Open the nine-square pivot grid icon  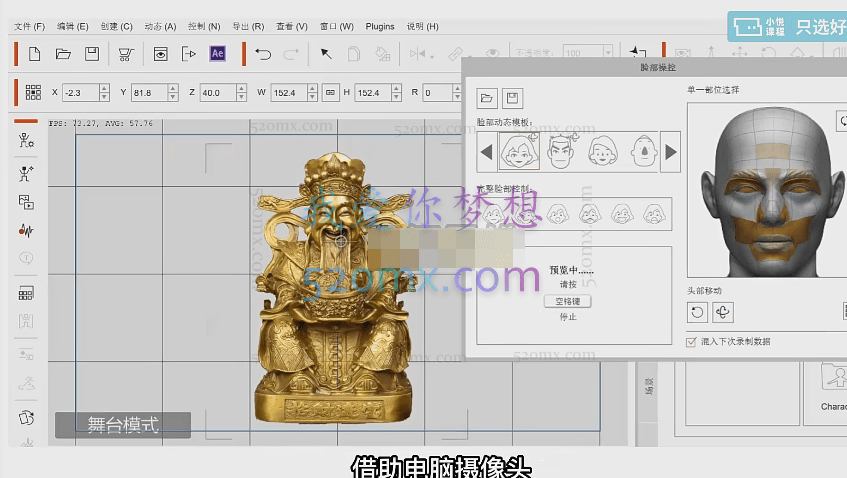coord(33,92)
